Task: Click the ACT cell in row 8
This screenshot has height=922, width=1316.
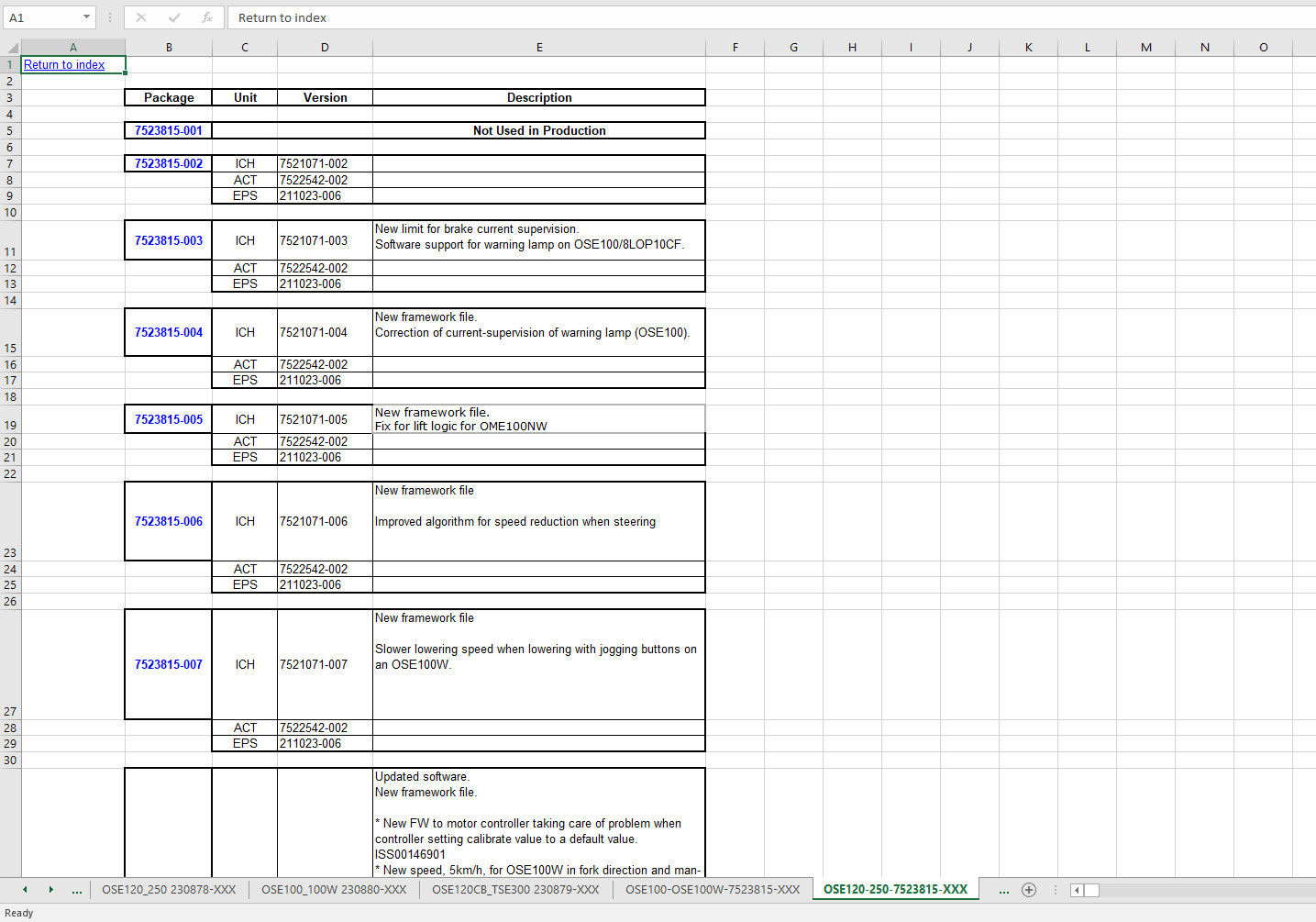Action: click(x=245, y=180)
